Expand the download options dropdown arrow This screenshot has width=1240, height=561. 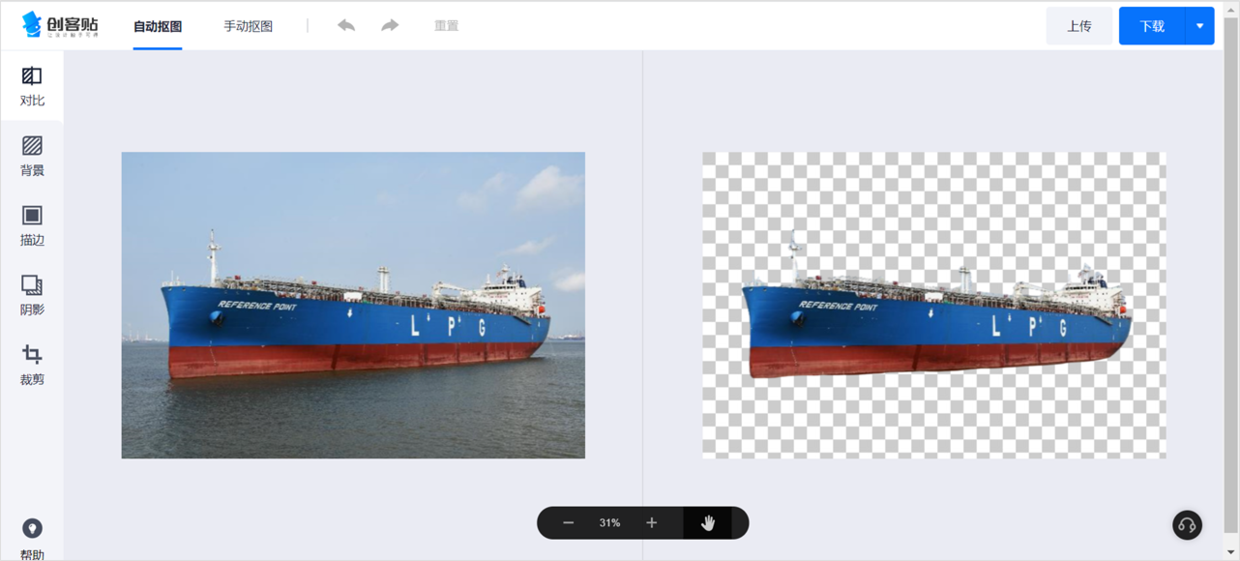click(x=1200, y=26)
